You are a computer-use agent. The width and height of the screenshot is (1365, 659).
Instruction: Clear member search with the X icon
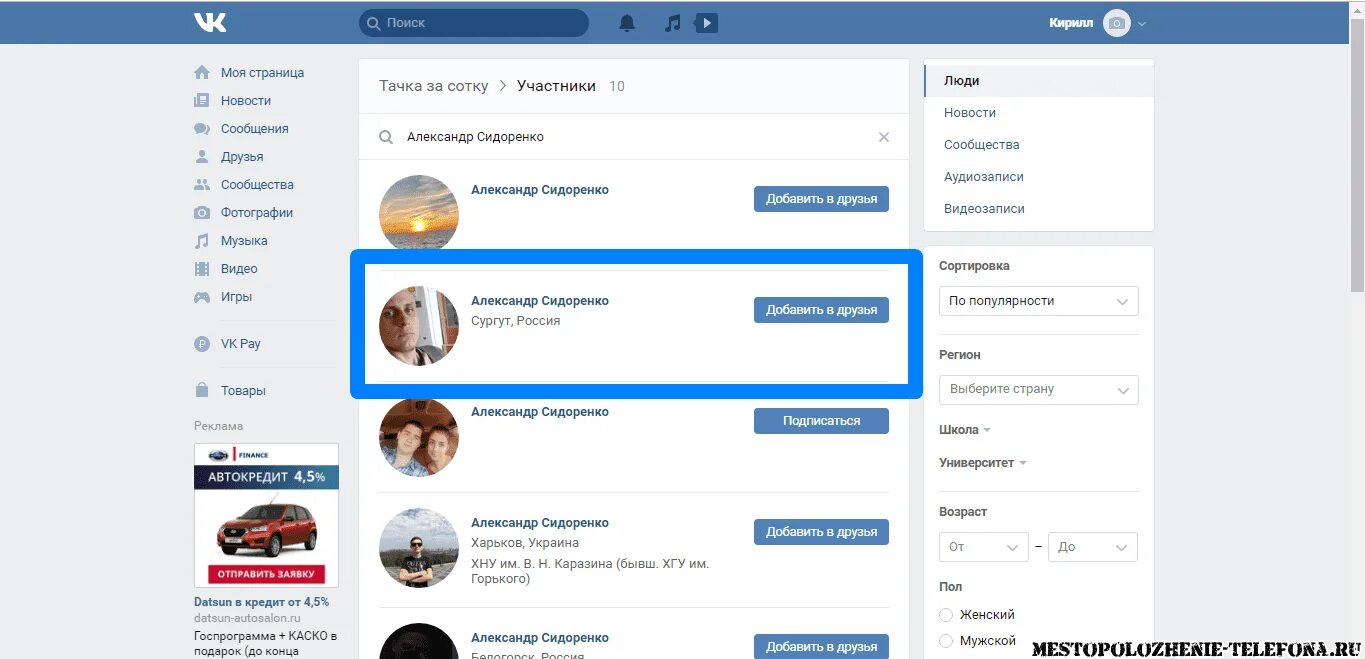coord(884,137)
